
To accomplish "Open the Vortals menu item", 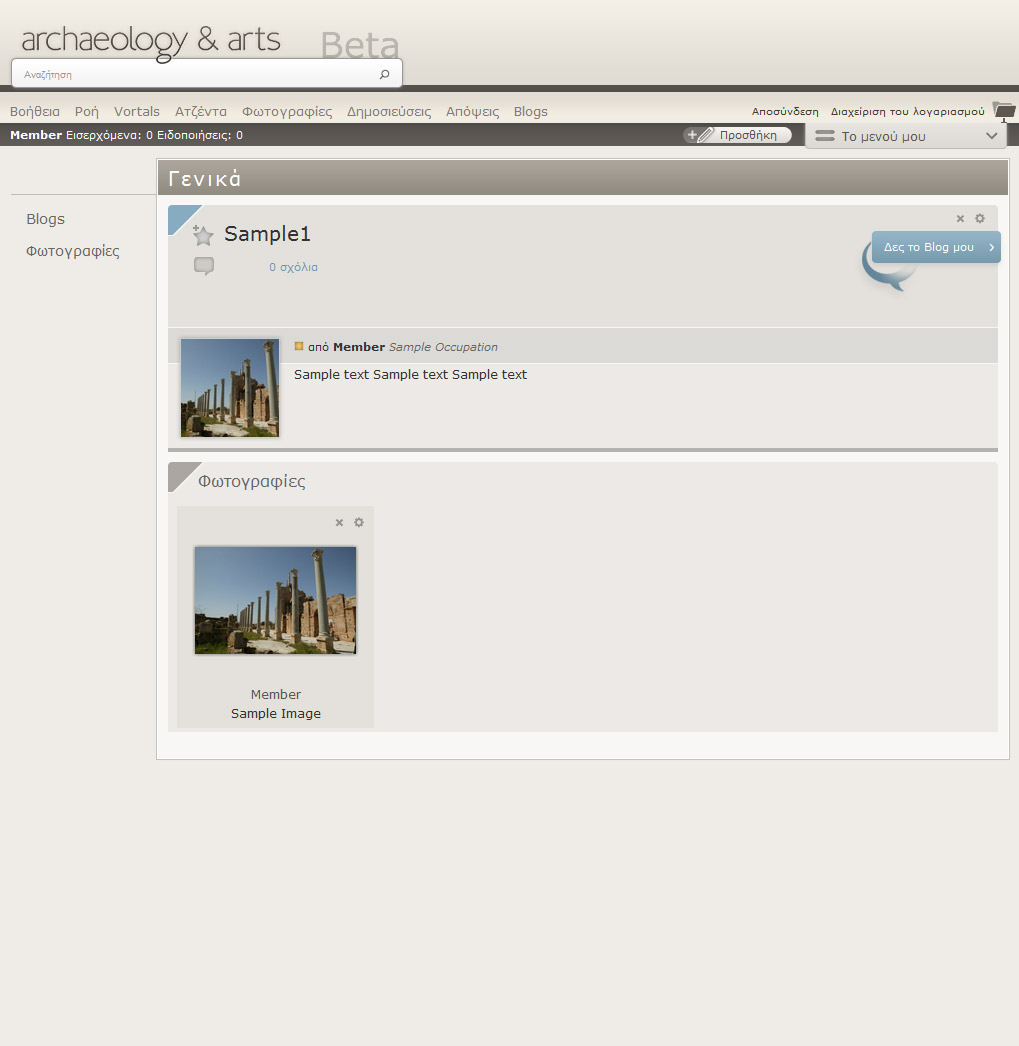I will click(137, 111).
